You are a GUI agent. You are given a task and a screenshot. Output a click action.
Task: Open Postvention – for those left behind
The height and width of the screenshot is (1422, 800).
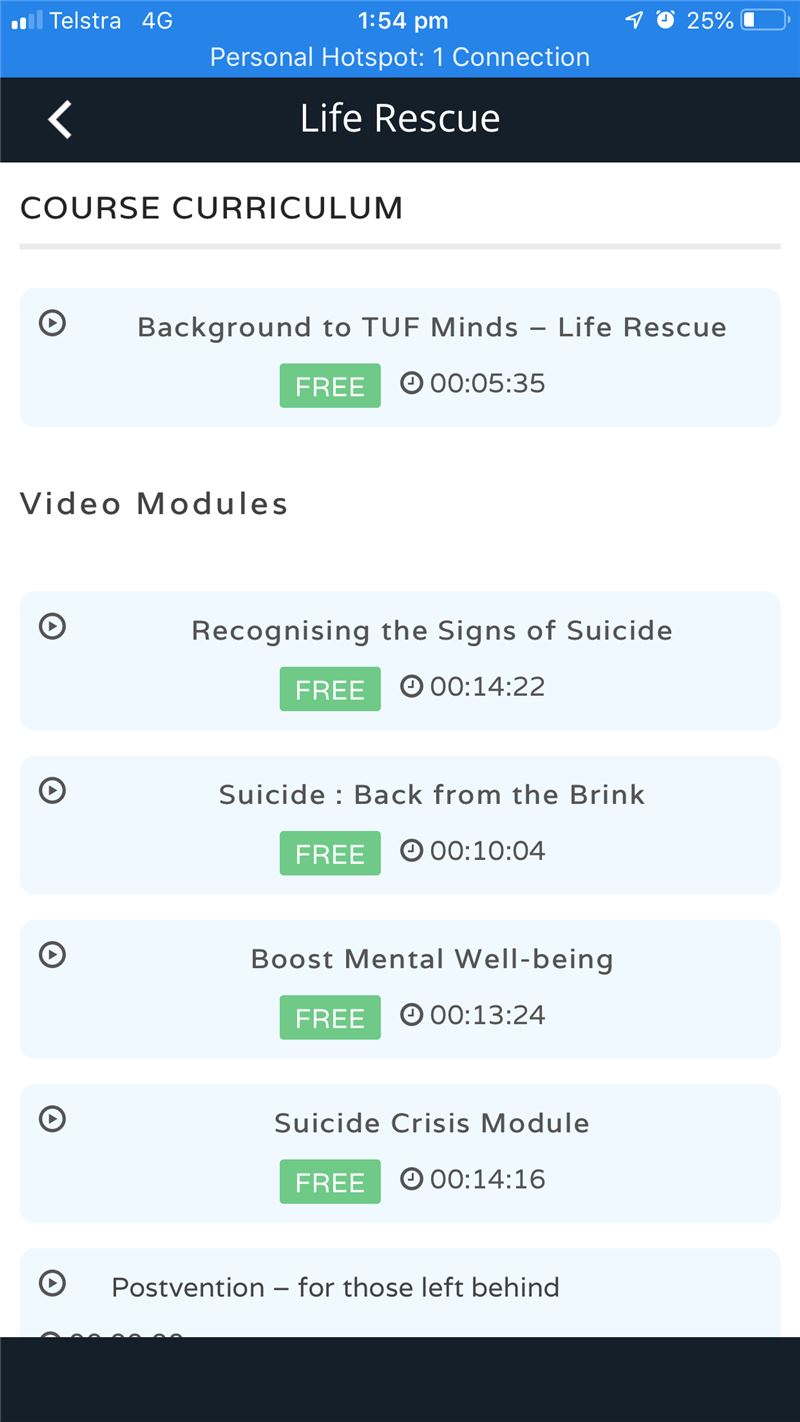click(x=335, y=1287)
